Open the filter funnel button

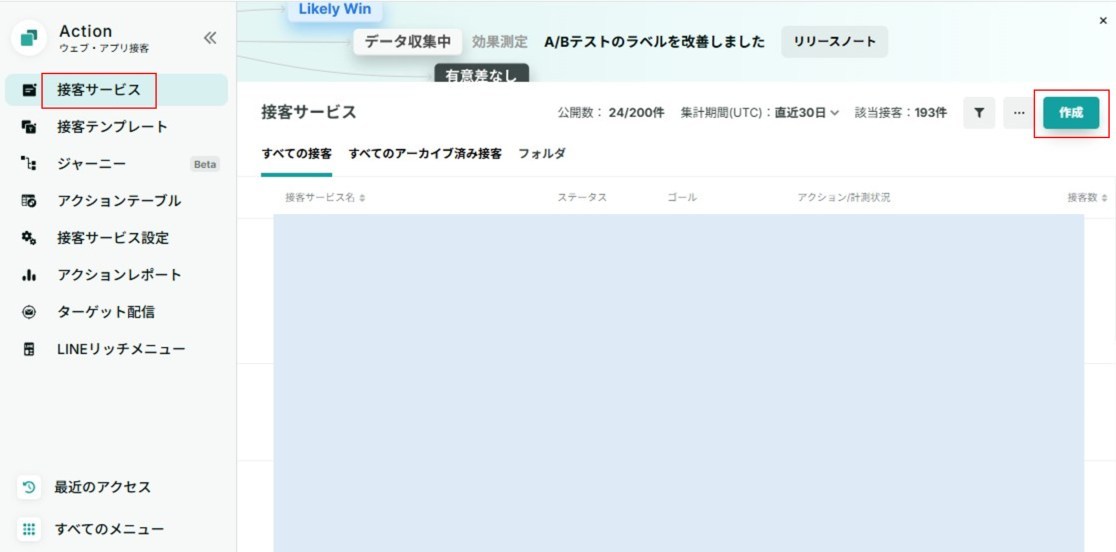tap(979, 113)
